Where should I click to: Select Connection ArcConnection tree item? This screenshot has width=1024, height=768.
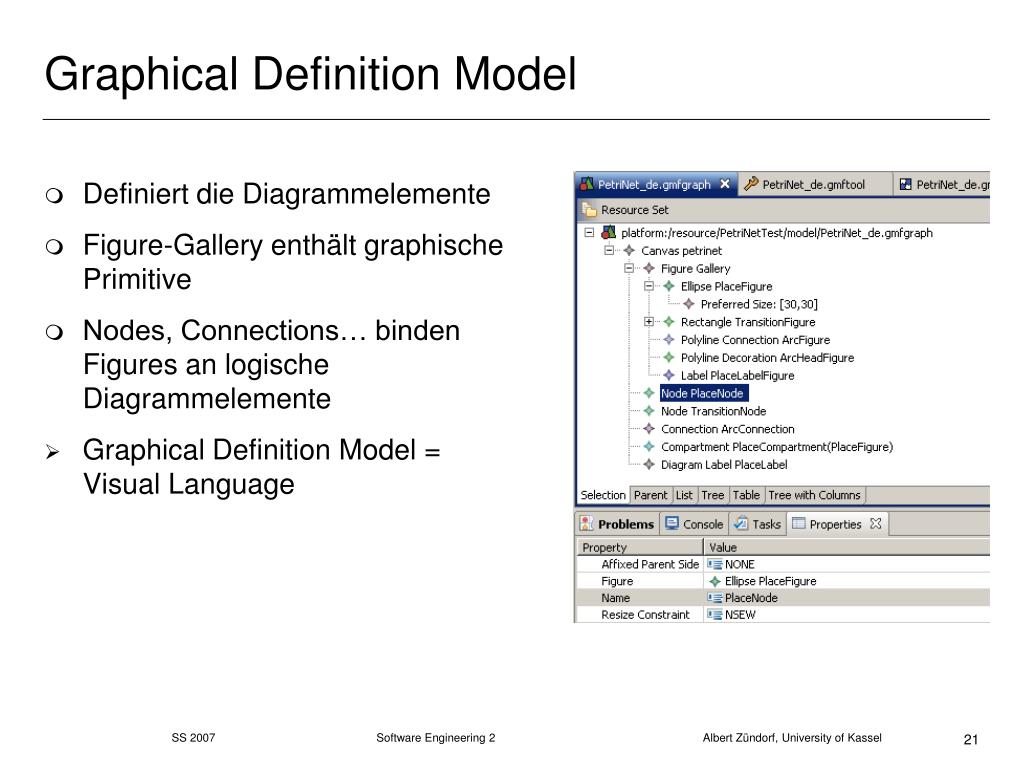point(728,429)
